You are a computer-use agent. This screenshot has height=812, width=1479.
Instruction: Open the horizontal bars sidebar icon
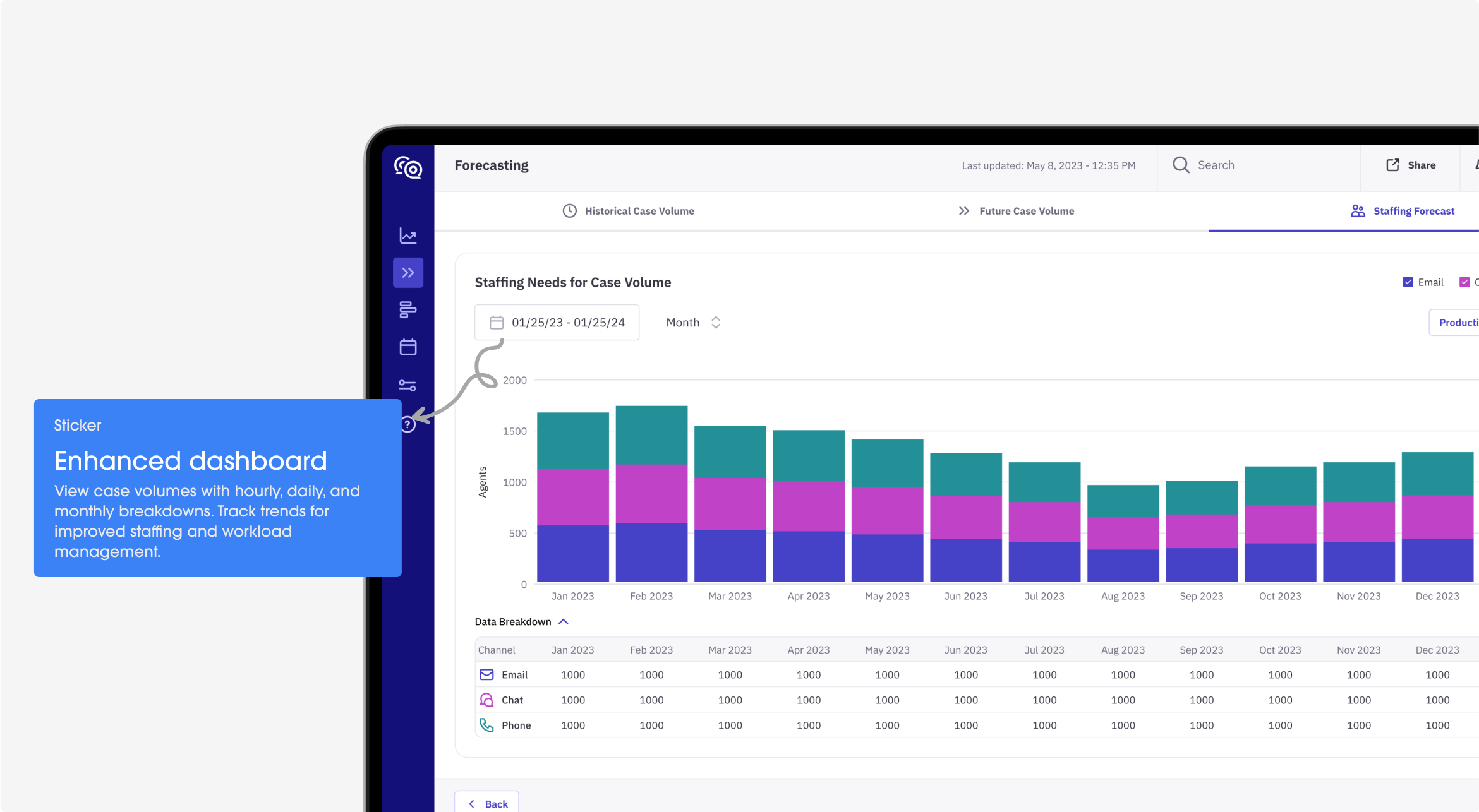(408, 309)
